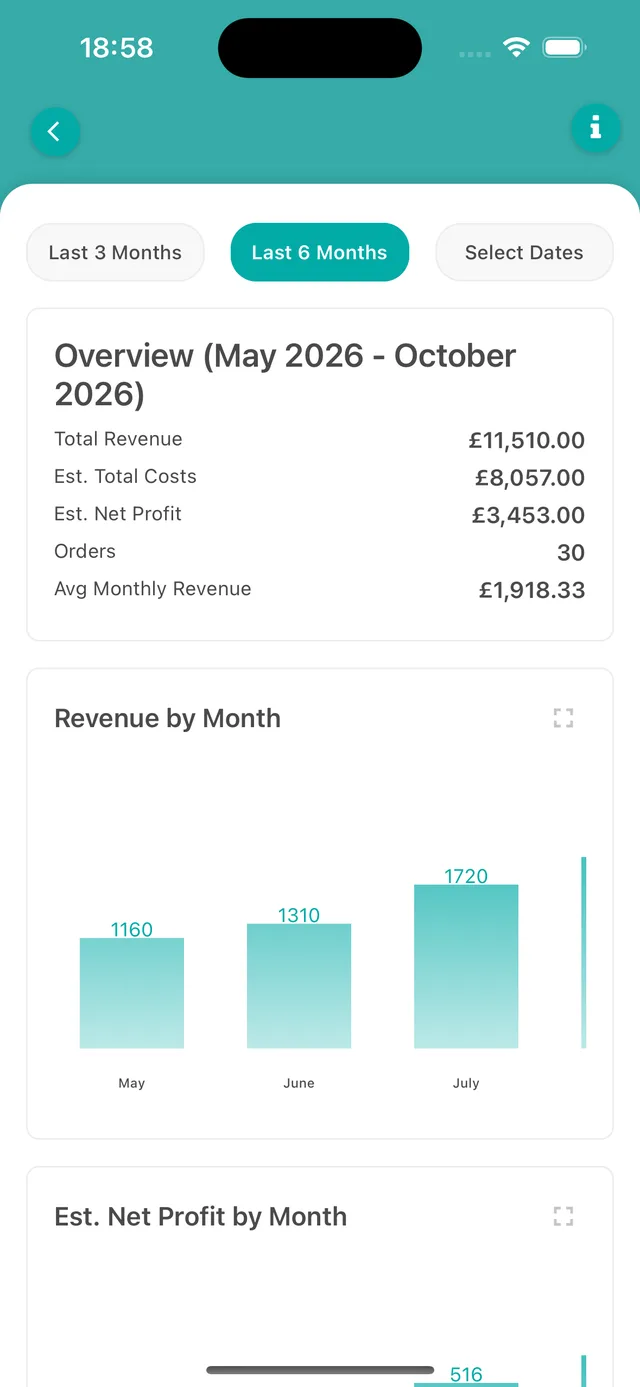Open the Select Dates picker
The image size is (640, 1387).
[x=524, y=252]
